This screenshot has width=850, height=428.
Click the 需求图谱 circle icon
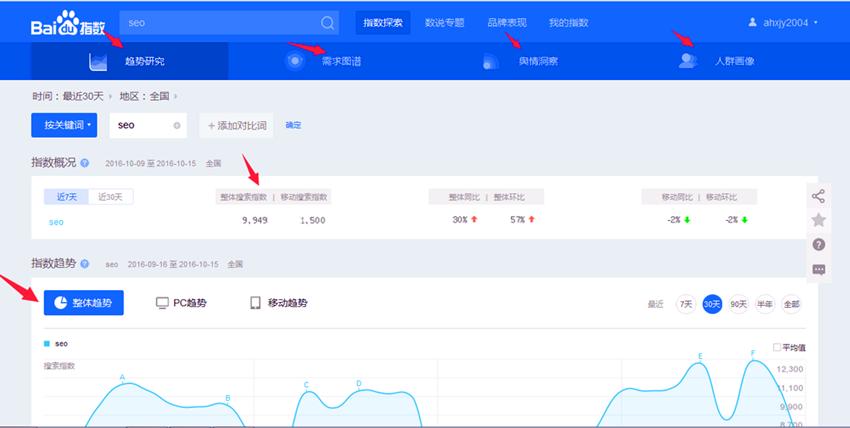(x=295, y=61)
